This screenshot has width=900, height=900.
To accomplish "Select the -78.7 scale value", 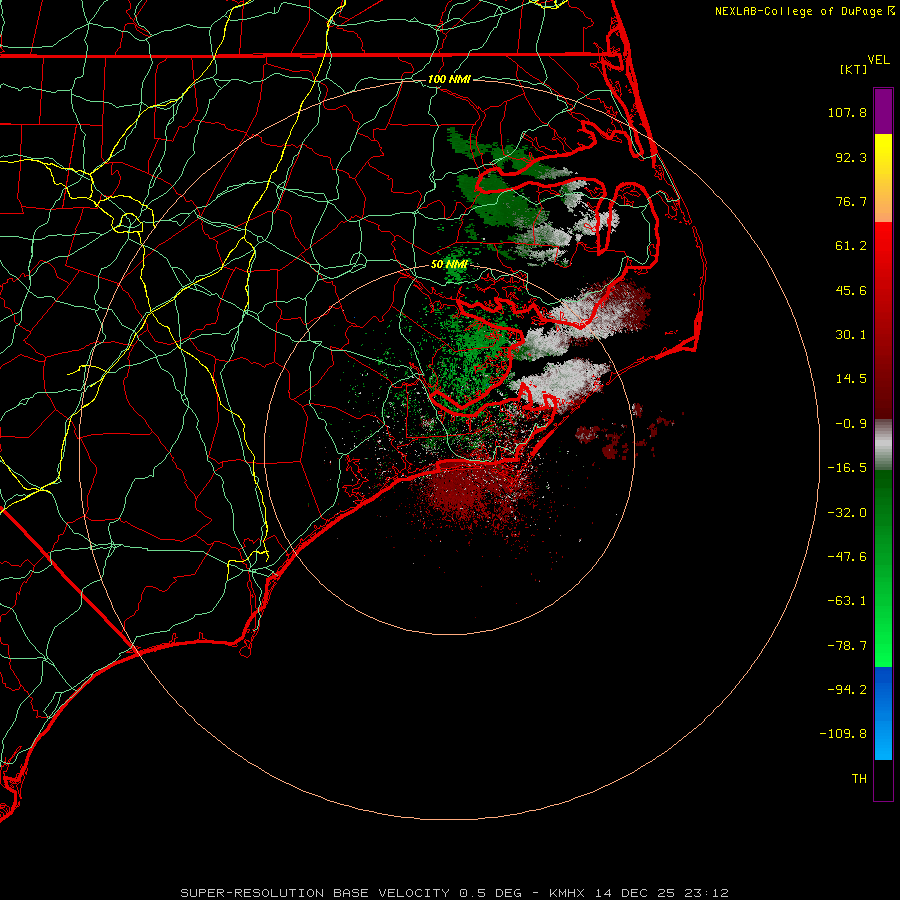I will pyautogui.click(x=847, y=646).
